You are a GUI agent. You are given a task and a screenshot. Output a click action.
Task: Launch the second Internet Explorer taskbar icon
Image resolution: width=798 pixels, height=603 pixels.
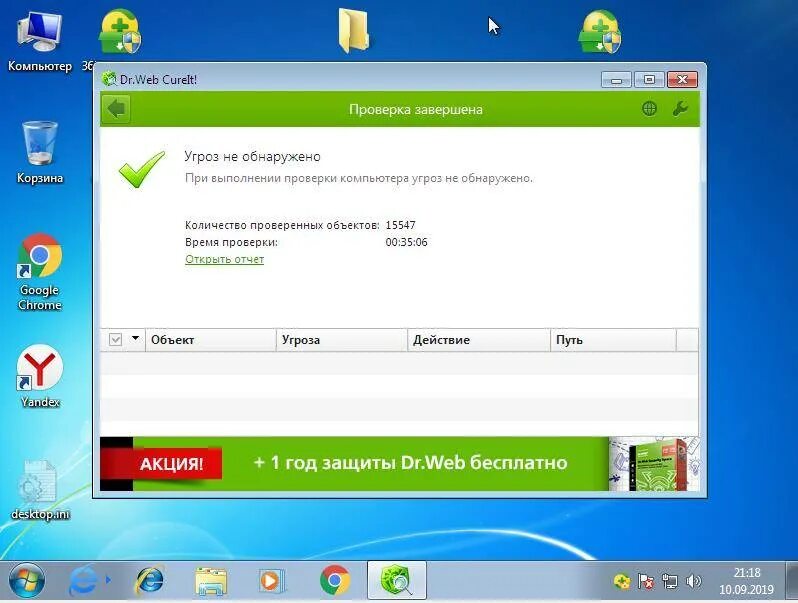(149, 581)
